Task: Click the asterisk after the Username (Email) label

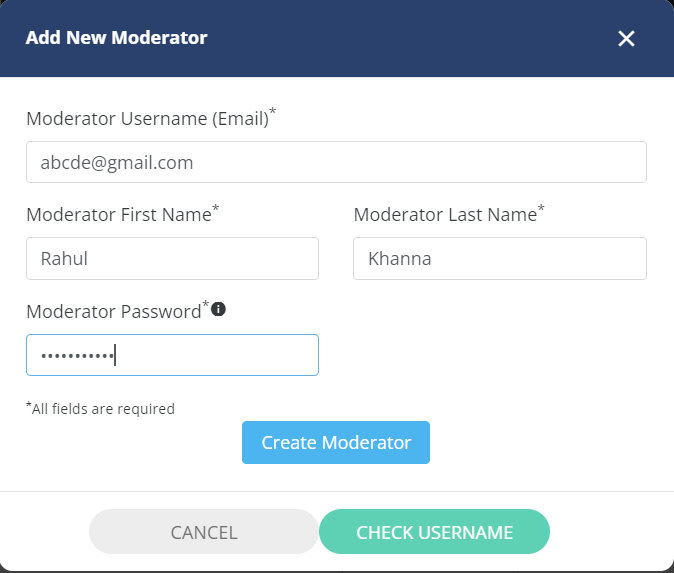Action: pyautogui.click(x=273, y=111)
